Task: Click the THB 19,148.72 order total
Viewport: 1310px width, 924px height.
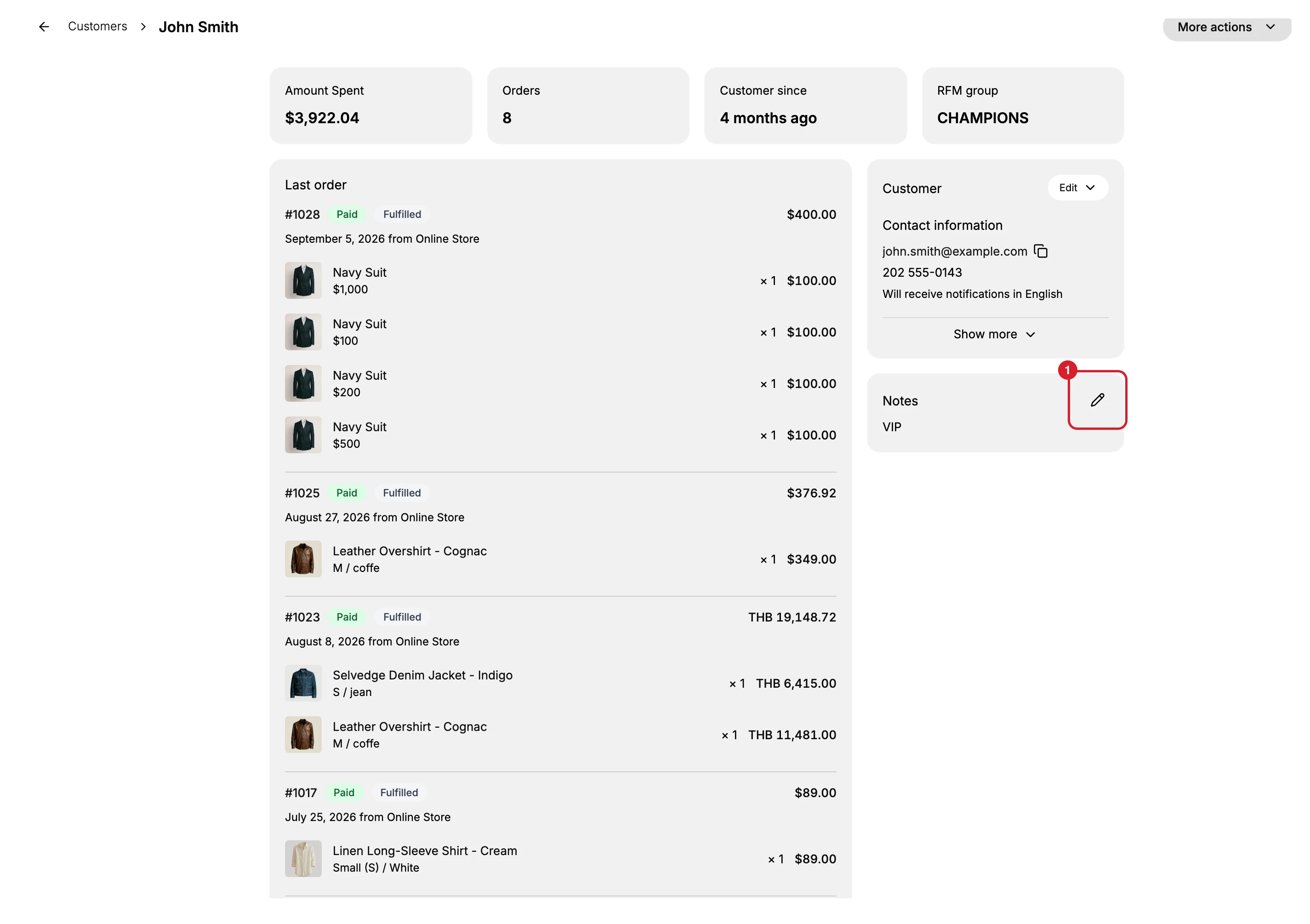Action: tap(792, 617)
